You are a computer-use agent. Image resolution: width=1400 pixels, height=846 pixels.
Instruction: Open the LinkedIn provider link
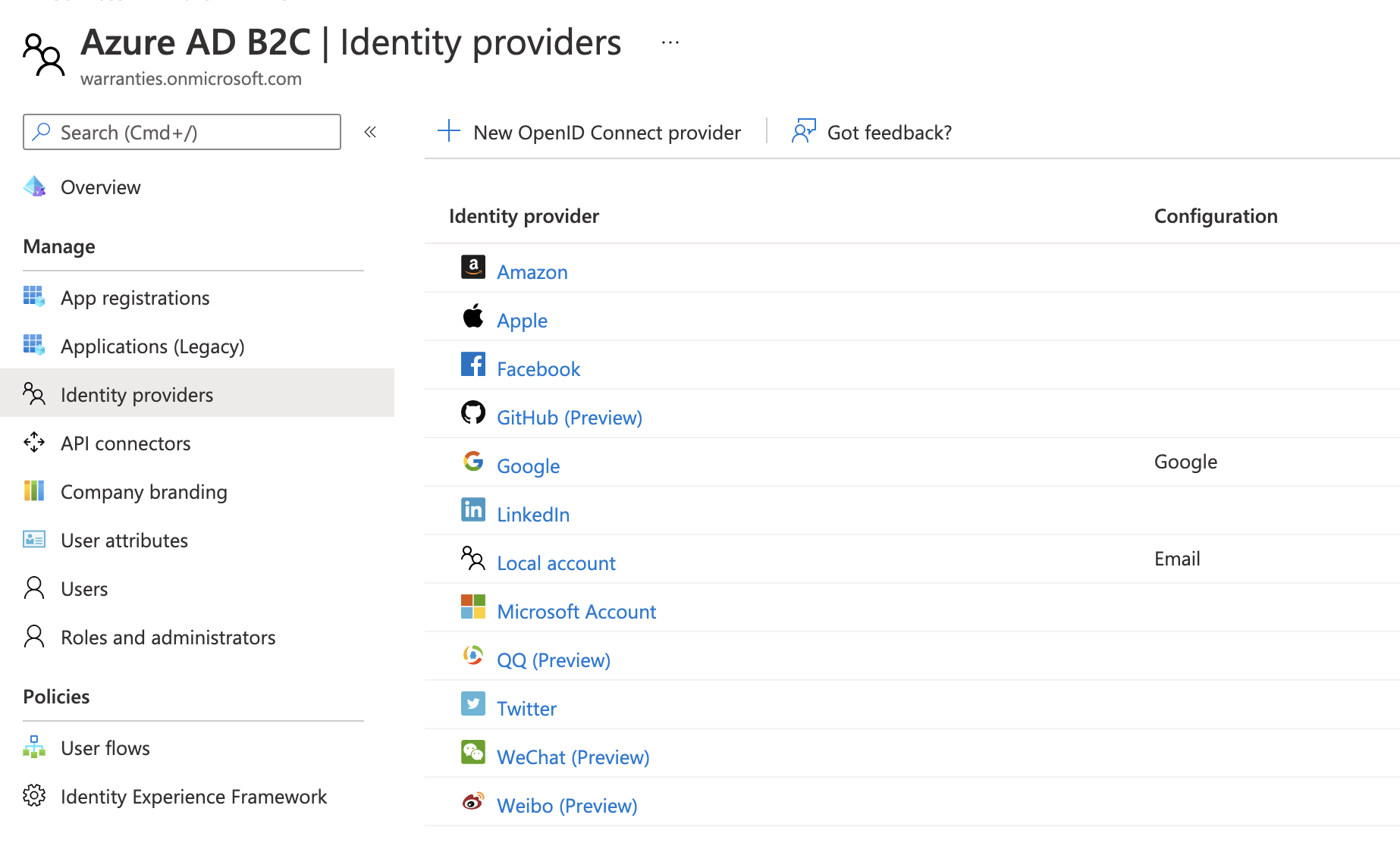pos(533,515)
